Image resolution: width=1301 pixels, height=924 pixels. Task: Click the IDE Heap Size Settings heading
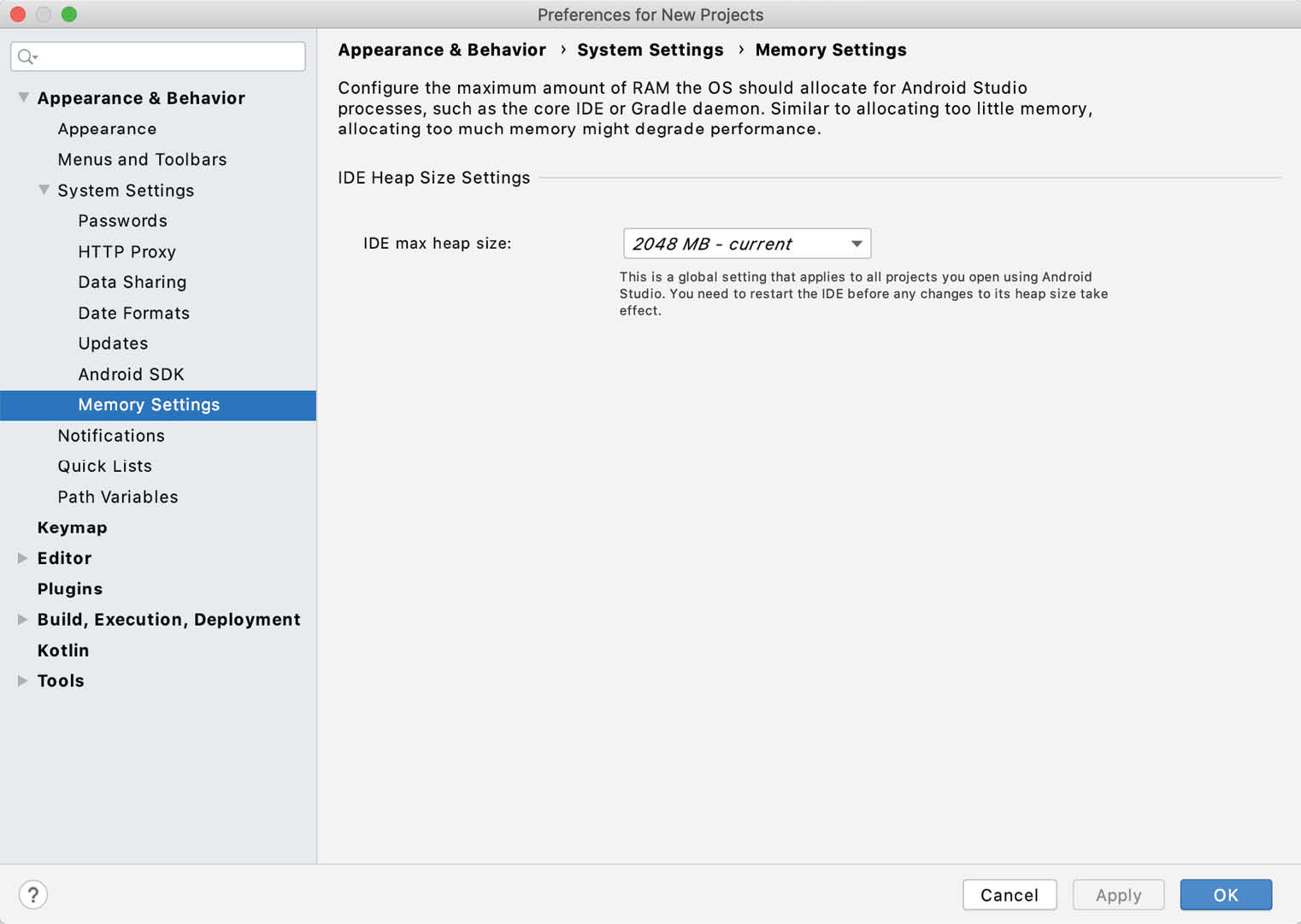click(x=434, y=178)
